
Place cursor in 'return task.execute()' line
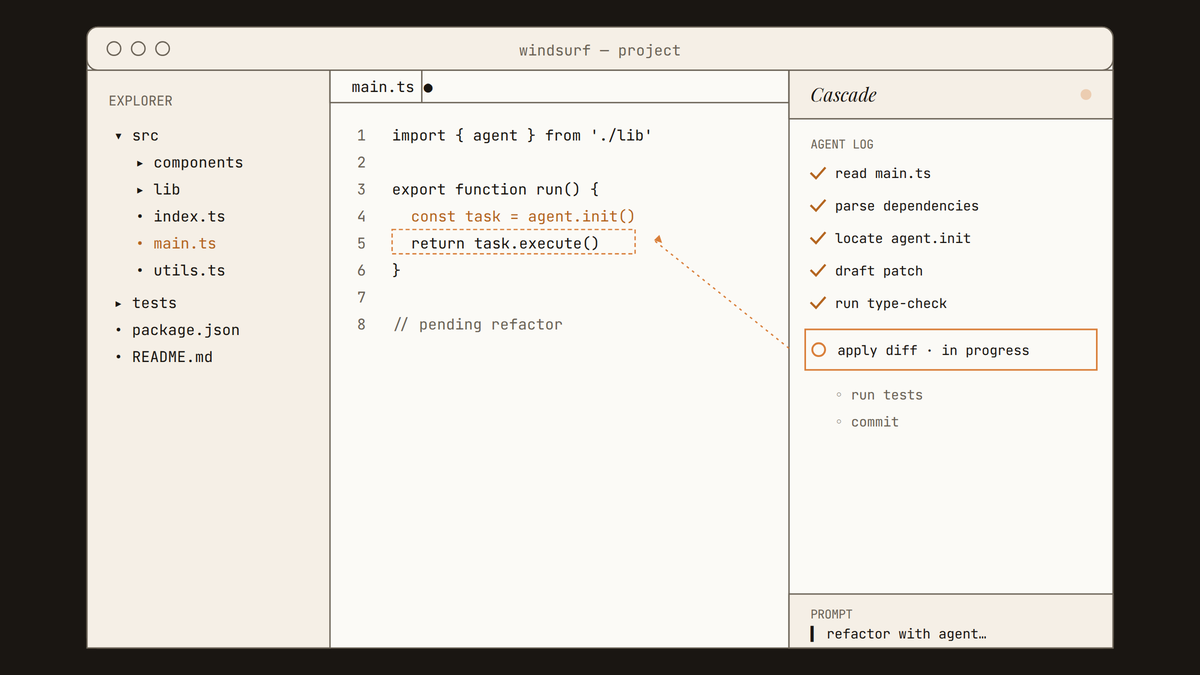coord(505,244)
